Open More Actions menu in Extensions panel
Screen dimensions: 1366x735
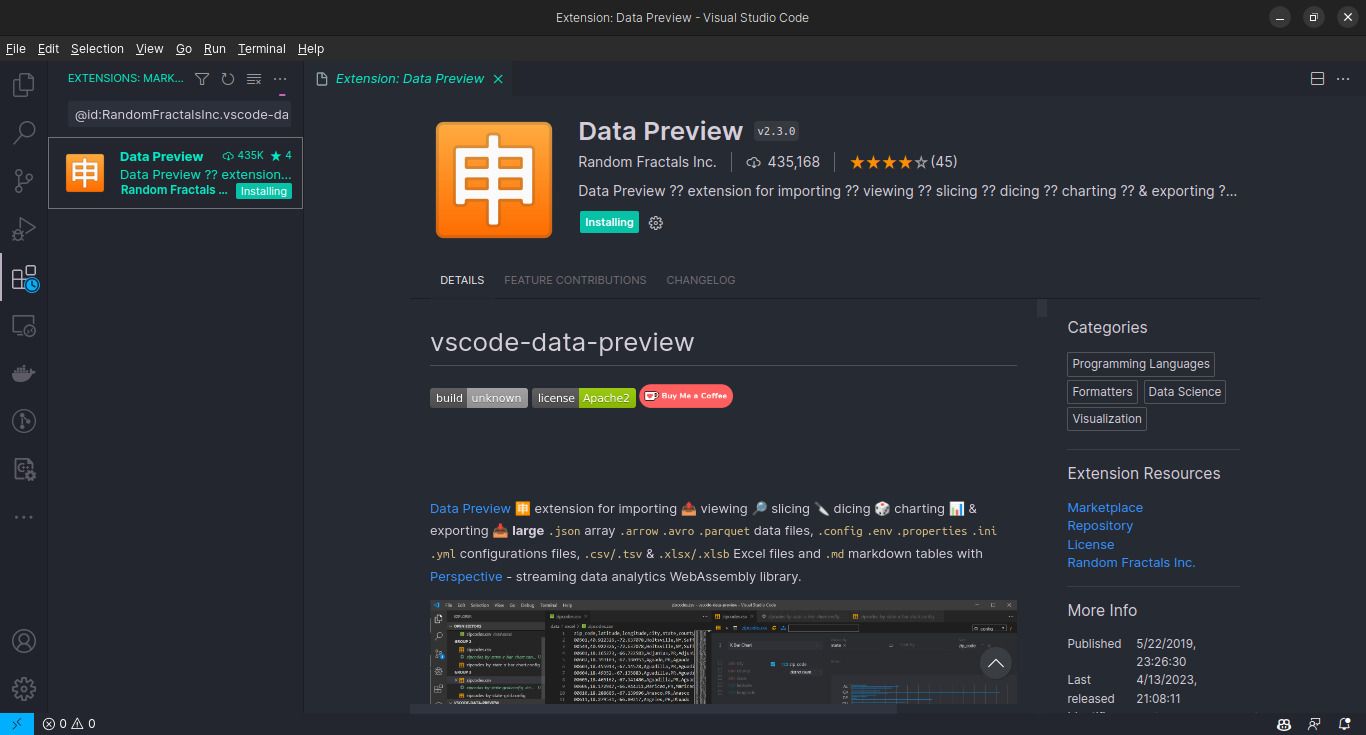[280, 78]
